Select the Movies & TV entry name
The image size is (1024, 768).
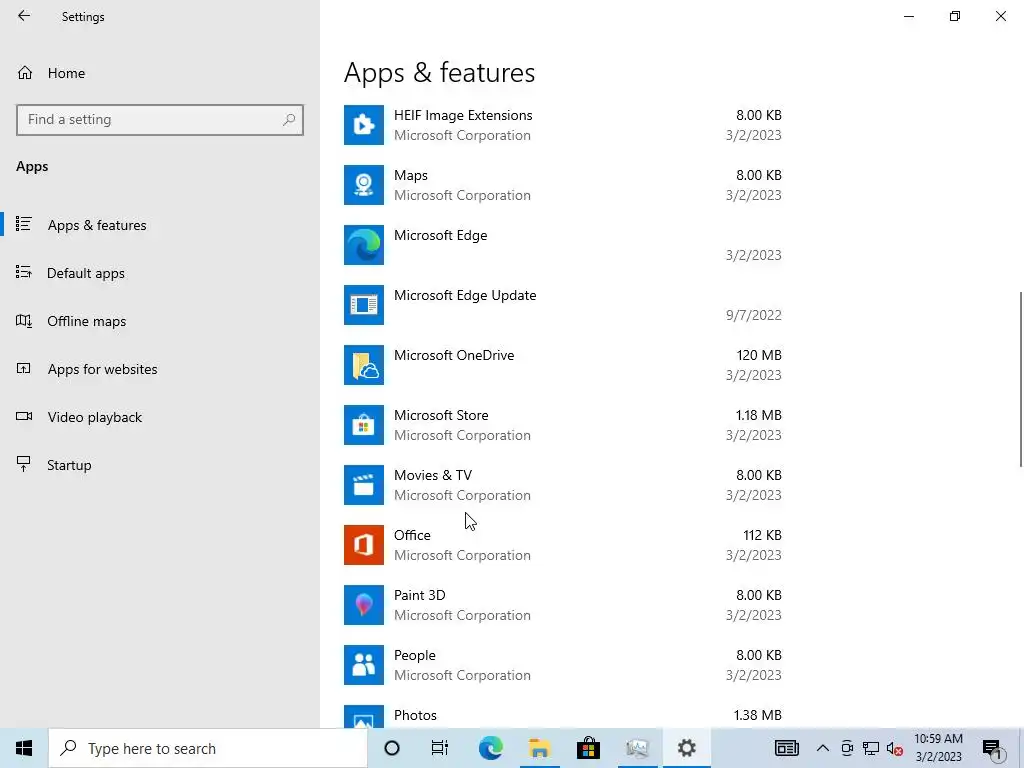pyautogui.click(x=432, y=475)
